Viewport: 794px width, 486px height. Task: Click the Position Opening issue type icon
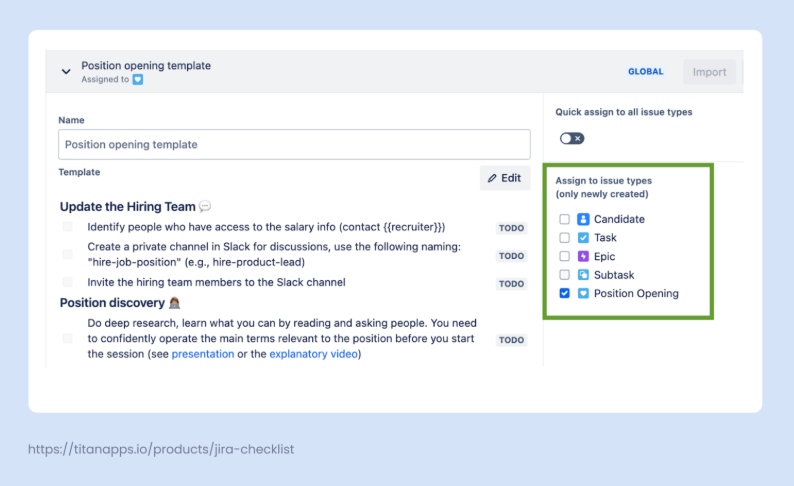583,294
